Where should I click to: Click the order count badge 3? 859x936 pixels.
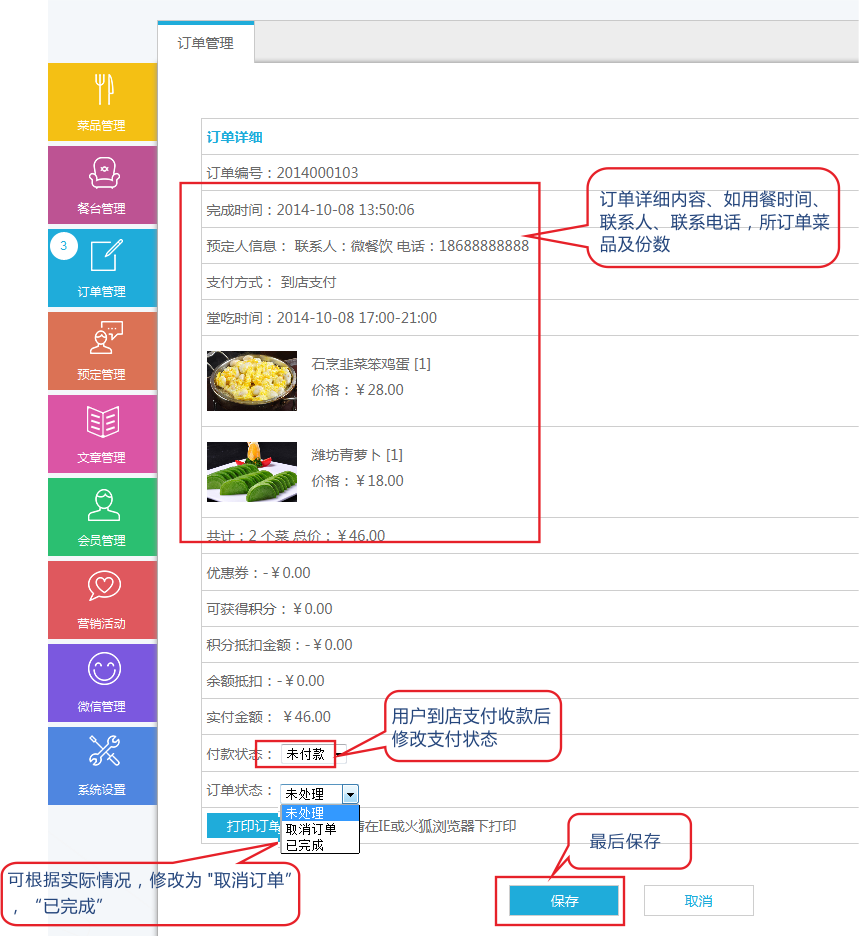click(x=64, y=245)
